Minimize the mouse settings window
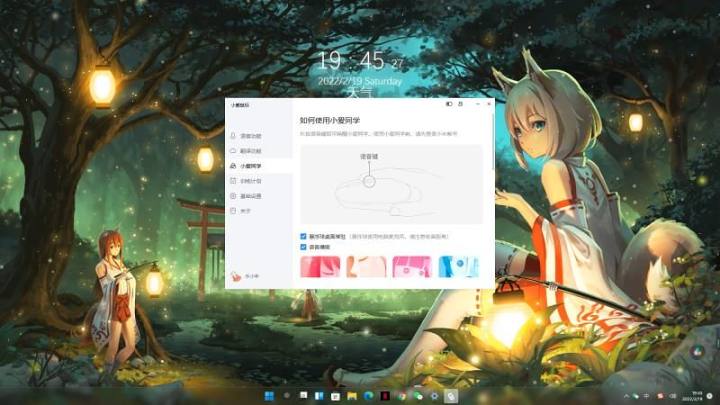Screen dimensions: 720x405 pos(478,104)
